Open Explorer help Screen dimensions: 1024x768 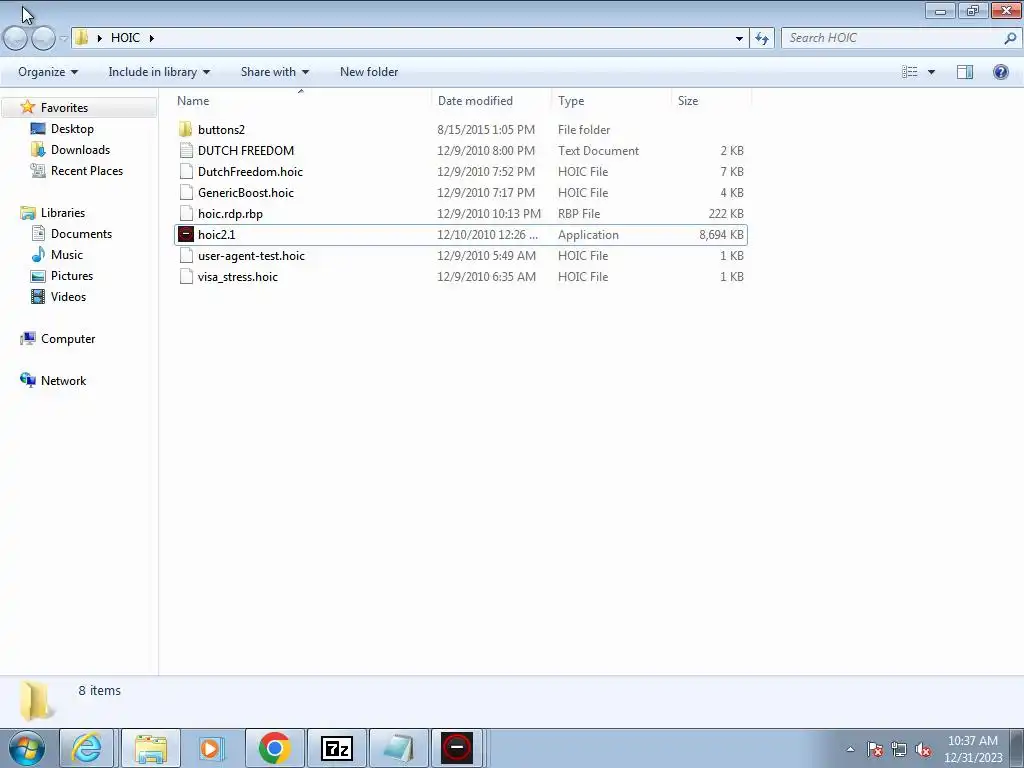[x=1000, y=72]
